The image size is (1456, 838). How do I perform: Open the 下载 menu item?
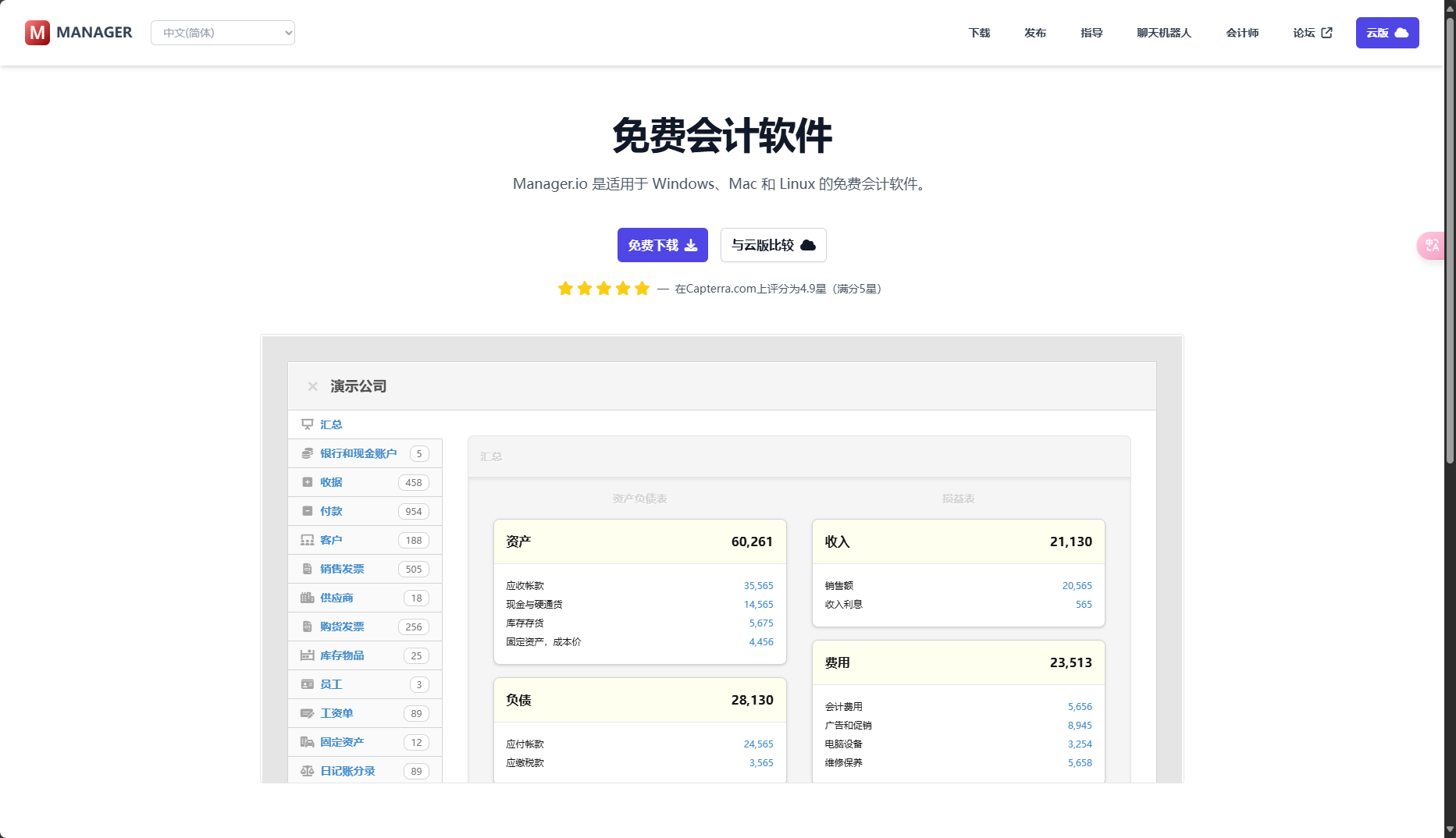coord(979,33)
